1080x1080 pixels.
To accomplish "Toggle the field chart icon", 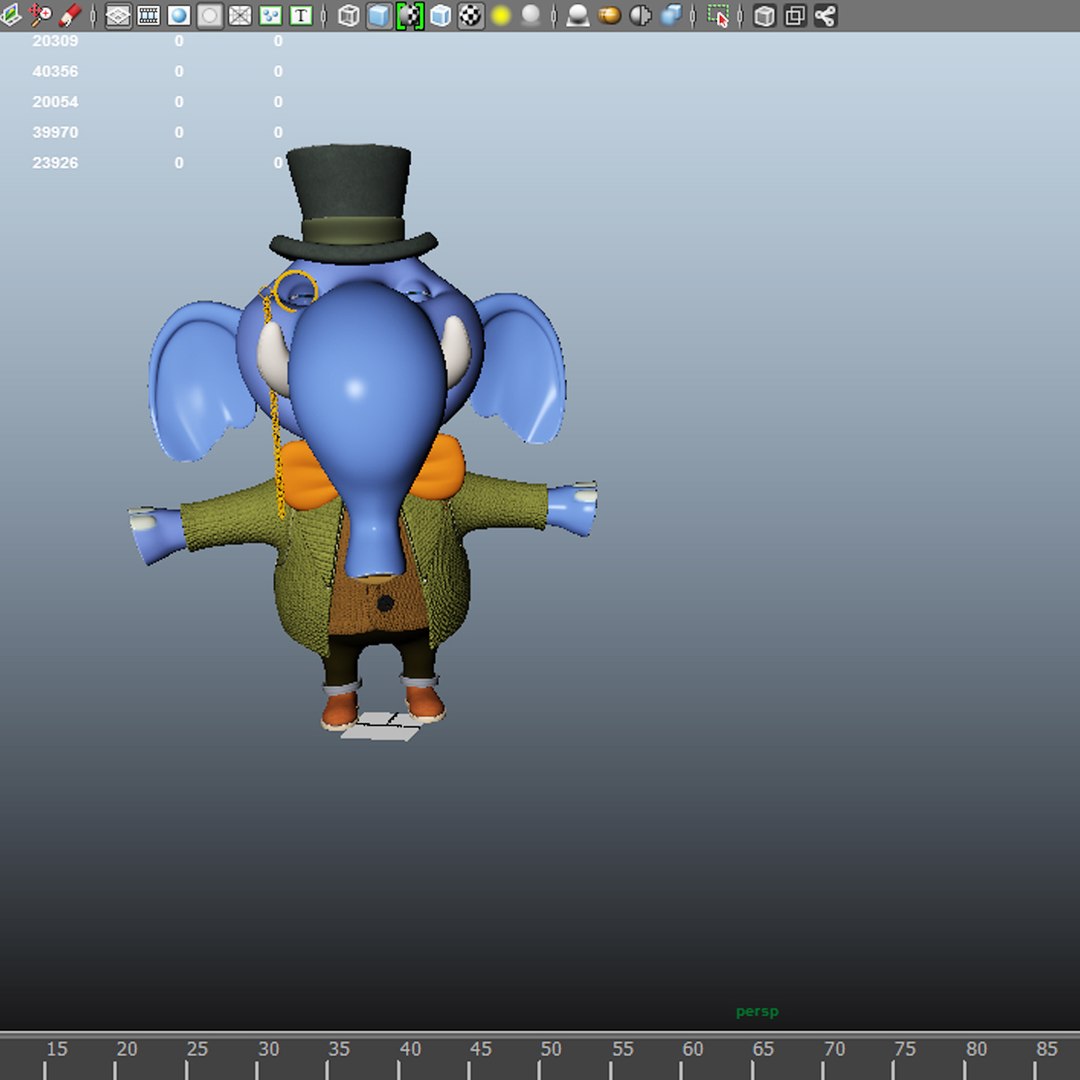I will pos(240,15).
